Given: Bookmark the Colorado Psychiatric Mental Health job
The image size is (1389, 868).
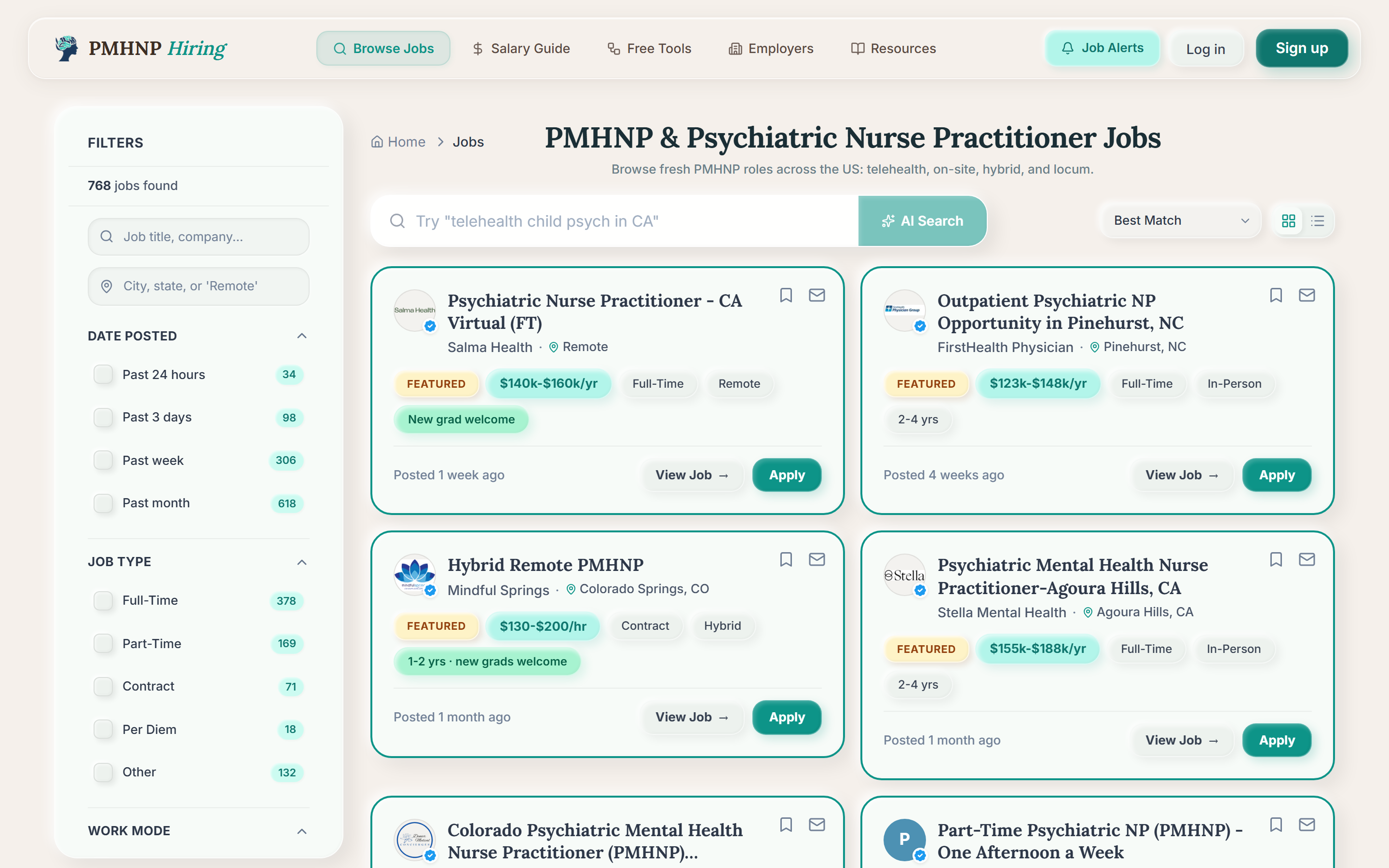Looking at the screenshot, I should [x=786, y=825].
